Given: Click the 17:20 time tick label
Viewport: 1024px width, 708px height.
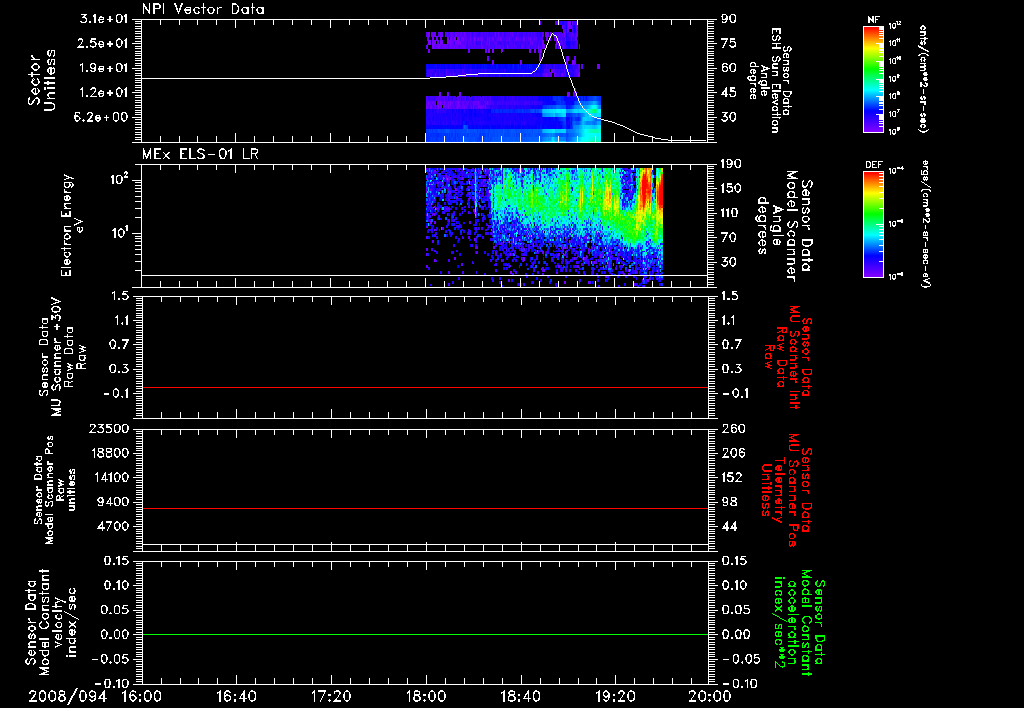Looking at the screenshot, I should pos(331,696).
